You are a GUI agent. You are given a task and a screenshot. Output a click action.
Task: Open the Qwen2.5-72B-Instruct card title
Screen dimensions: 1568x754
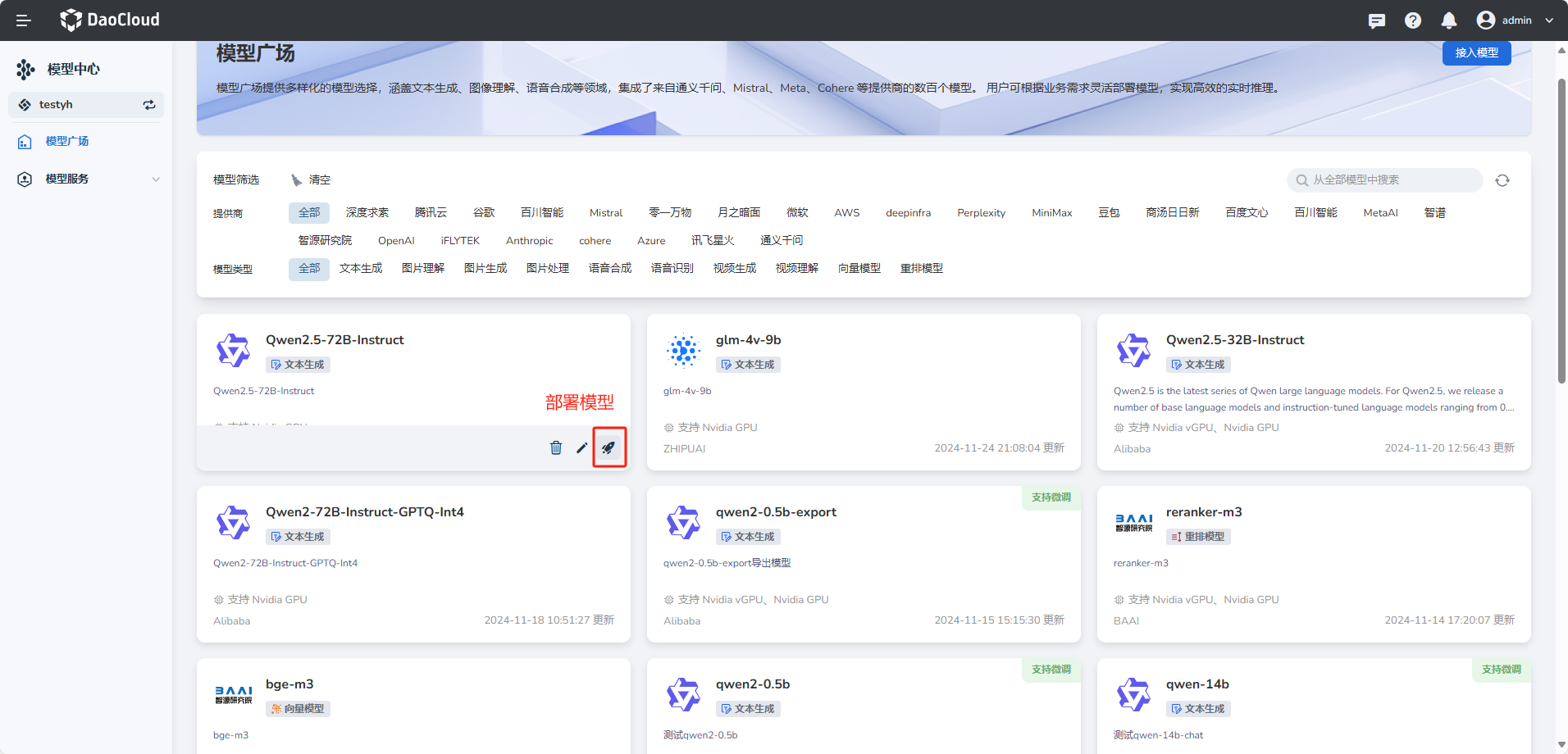click(x=335, y=340)
